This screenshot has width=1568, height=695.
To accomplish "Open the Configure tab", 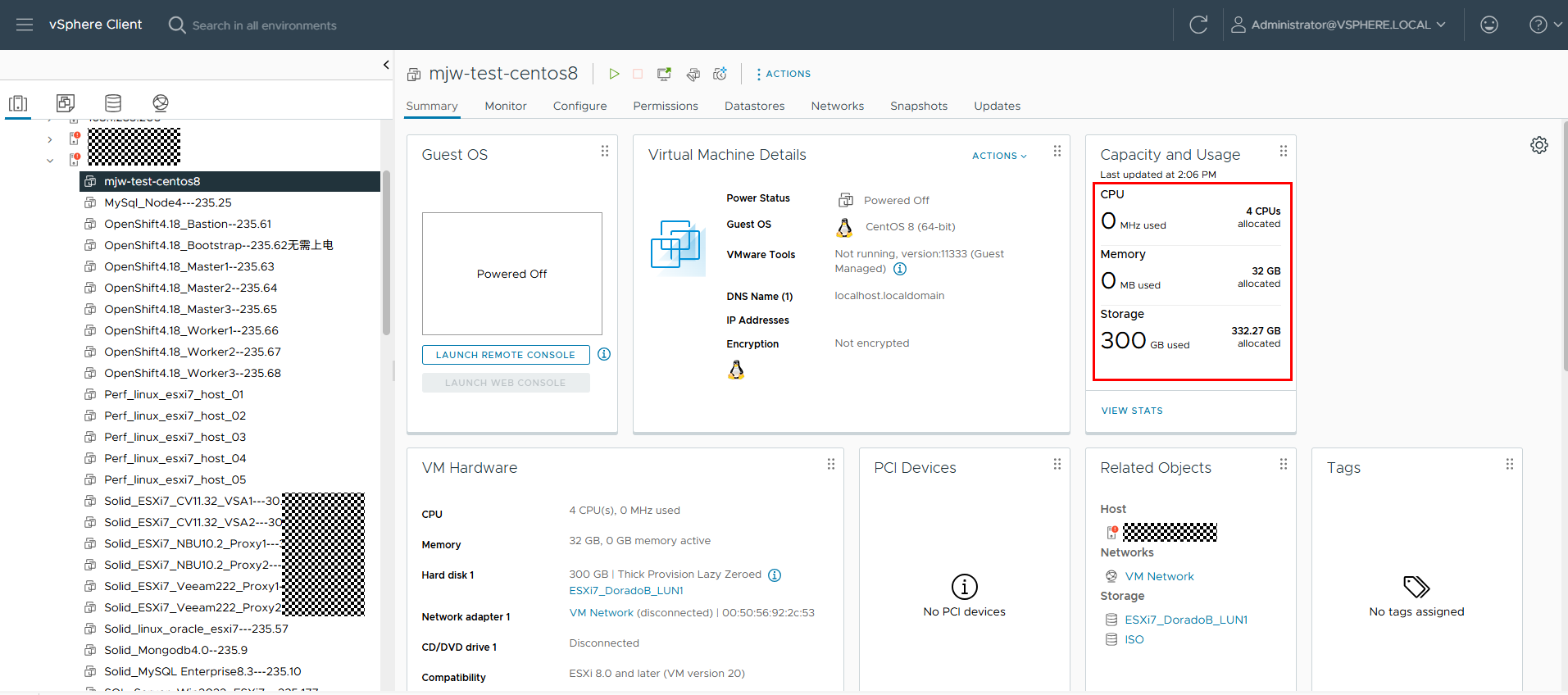I will tap(580, 106).
